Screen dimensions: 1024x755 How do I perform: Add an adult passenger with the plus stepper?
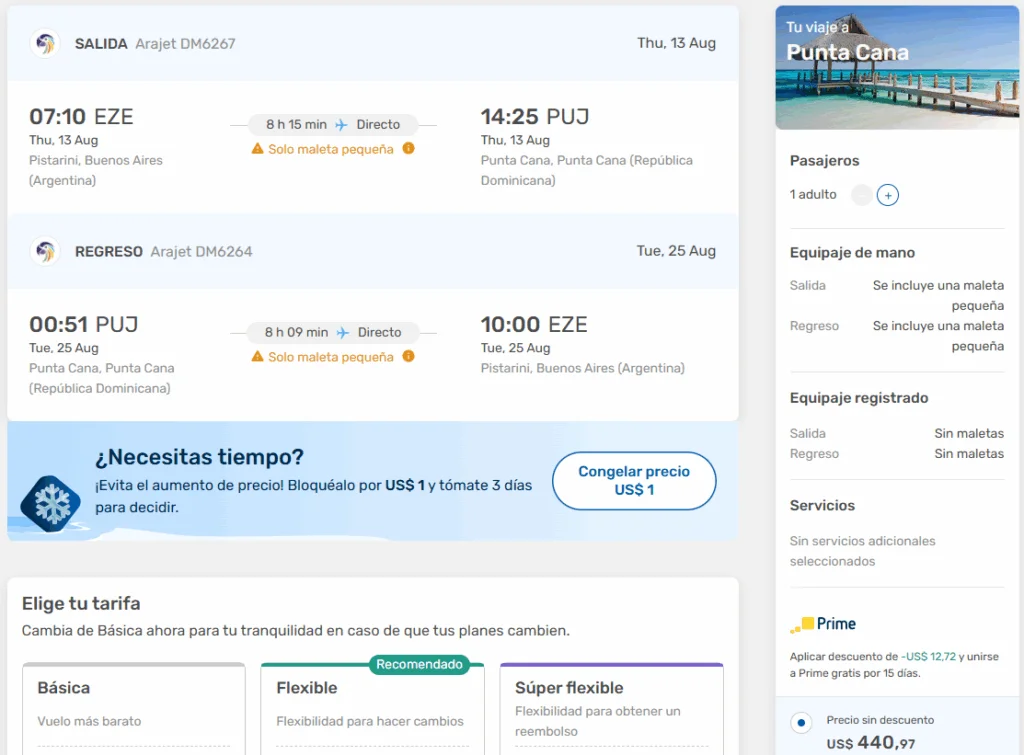(888, 195)
